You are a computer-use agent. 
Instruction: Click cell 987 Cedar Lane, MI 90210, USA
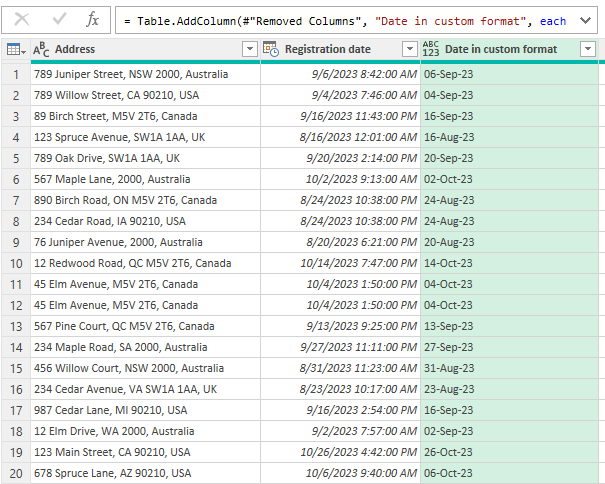[x=145, y=410]
